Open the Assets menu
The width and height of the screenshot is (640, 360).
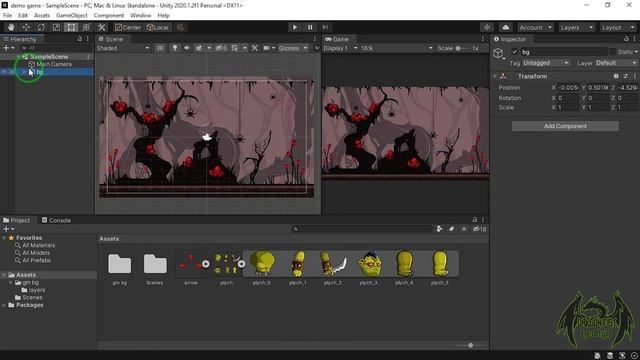(x=42, y=16)
